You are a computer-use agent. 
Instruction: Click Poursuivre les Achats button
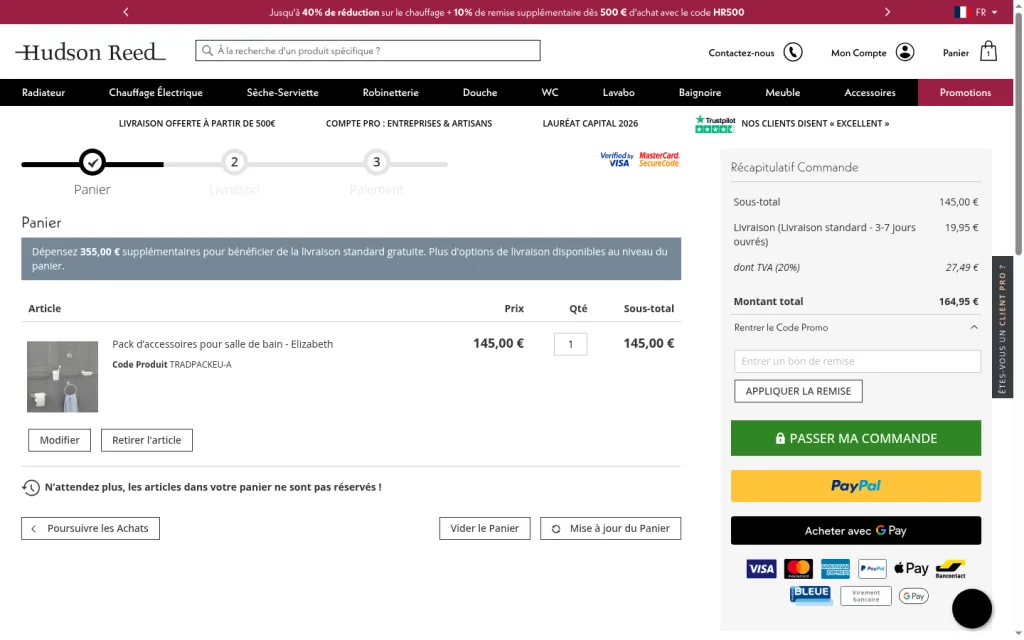(x=90, y=528)
